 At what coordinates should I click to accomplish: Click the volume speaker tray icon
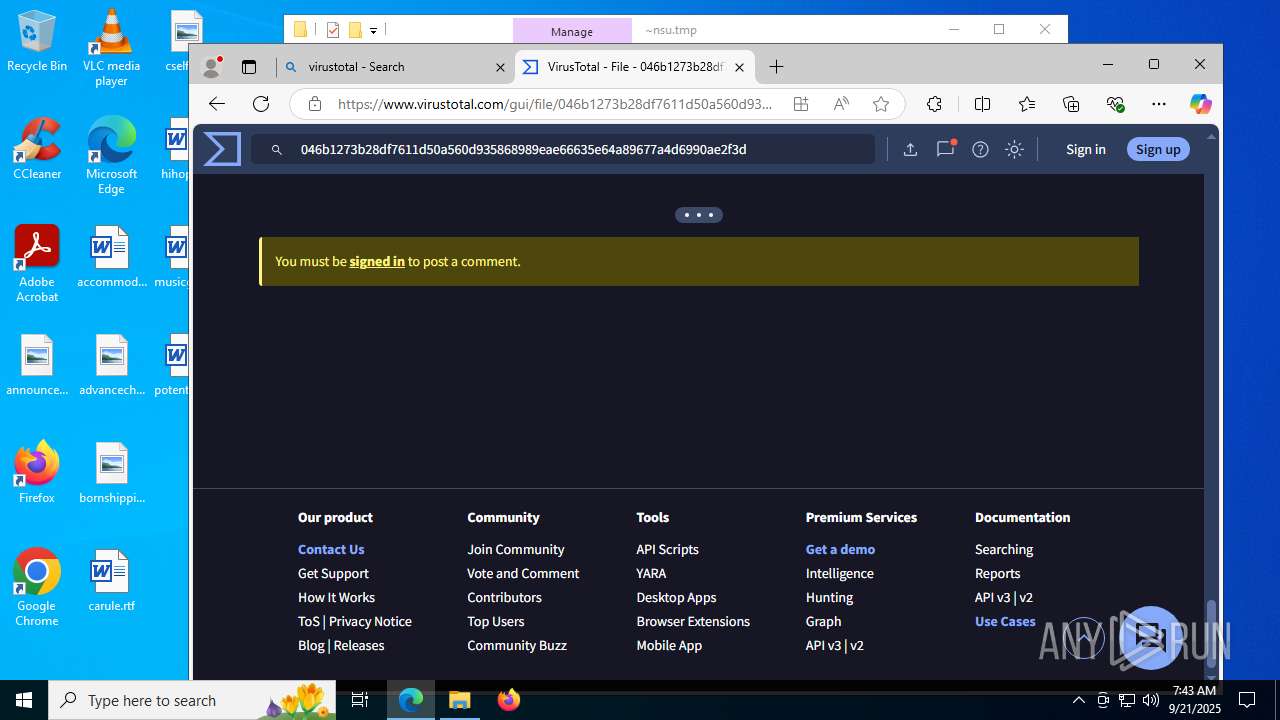tap(1150, 700)
